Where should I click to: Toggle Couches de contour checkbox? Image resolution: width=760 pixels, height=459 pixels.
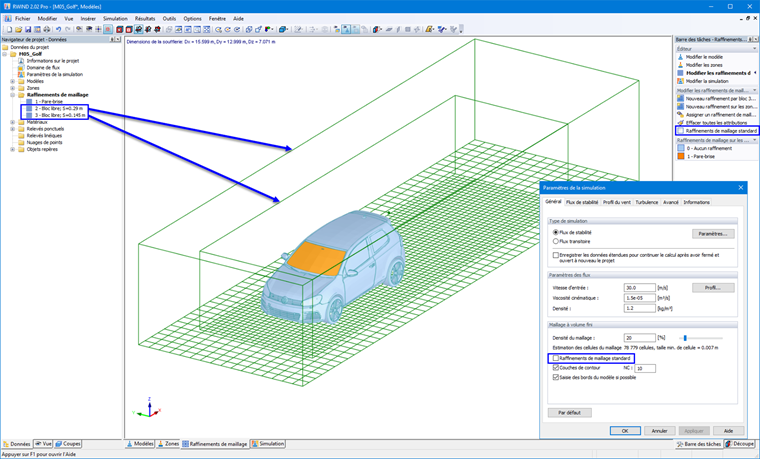click(556, 368)
